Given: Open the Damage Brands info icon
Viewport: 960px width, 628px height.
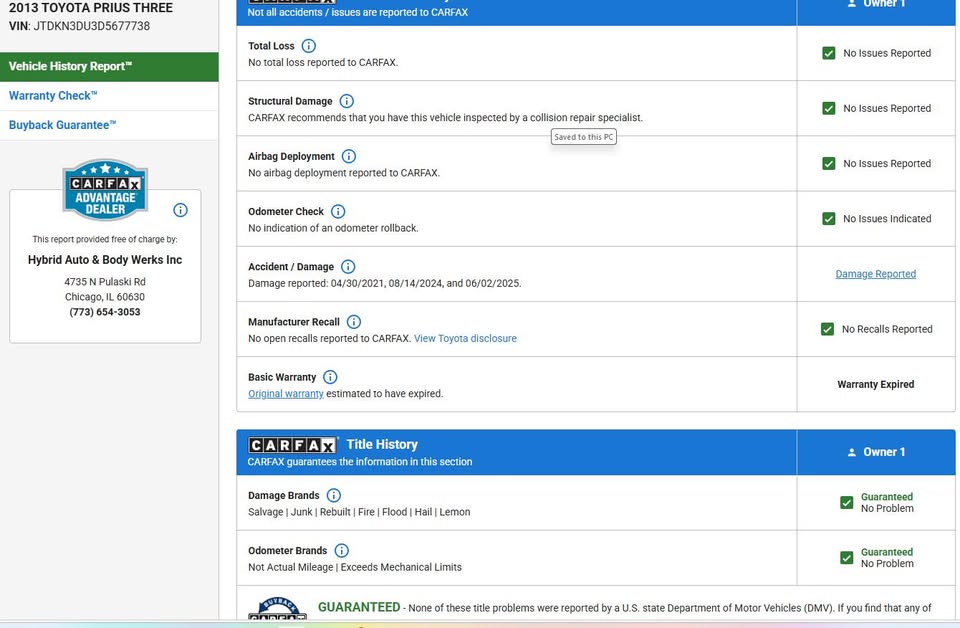Looking at the screenshot, I should [x=334, y=495].
